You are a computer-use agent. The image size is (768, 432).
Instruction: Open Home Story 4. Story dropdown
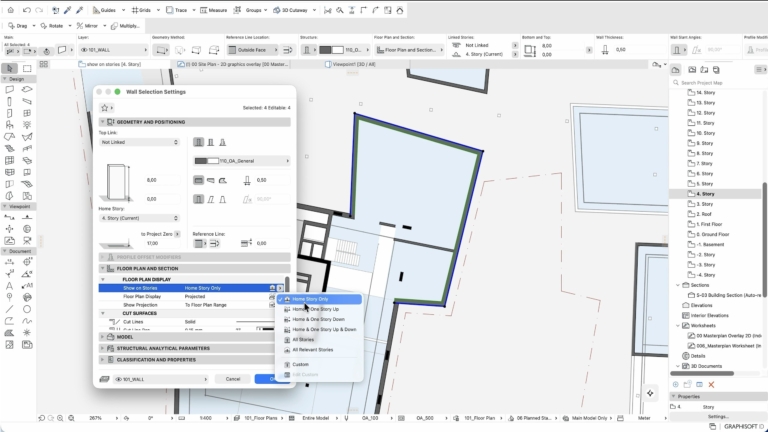[x=139, y=218]
